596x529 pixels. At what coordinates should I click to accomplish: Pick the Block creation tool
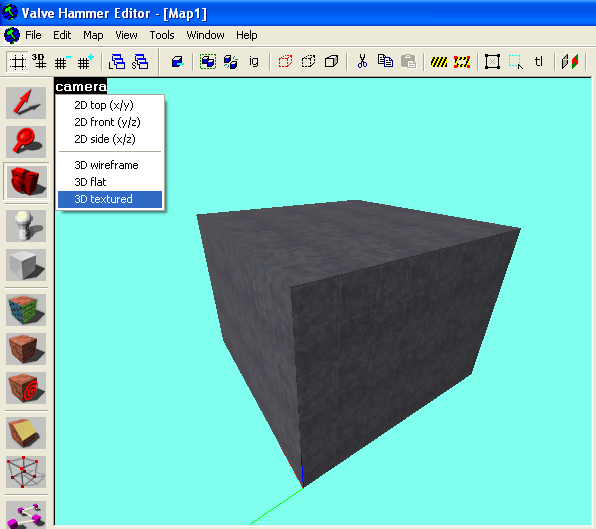click(x=26, y=265)
